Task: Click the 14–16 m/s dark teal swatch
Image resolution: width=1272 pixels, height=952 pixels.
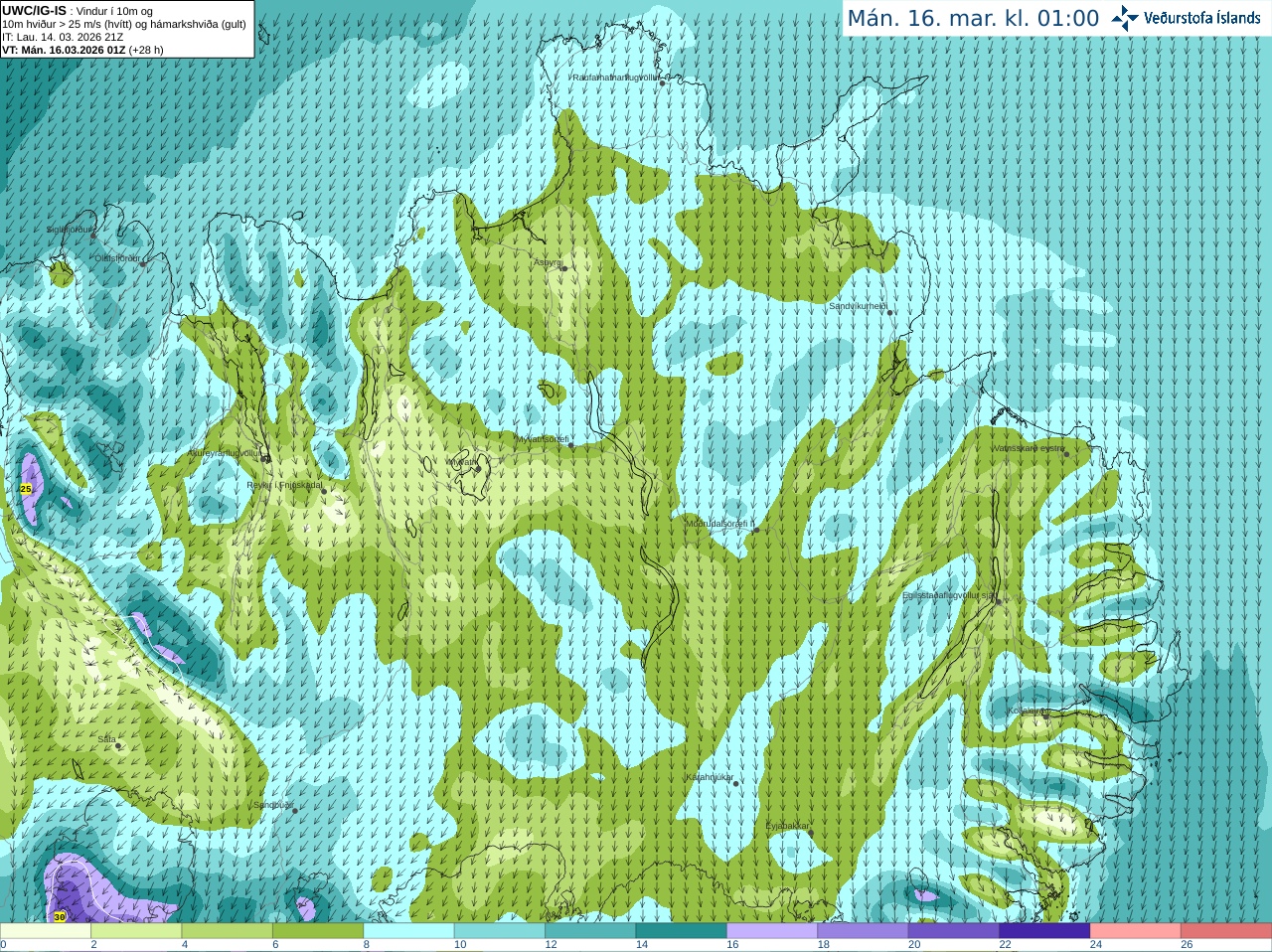Action: (682, 931)
